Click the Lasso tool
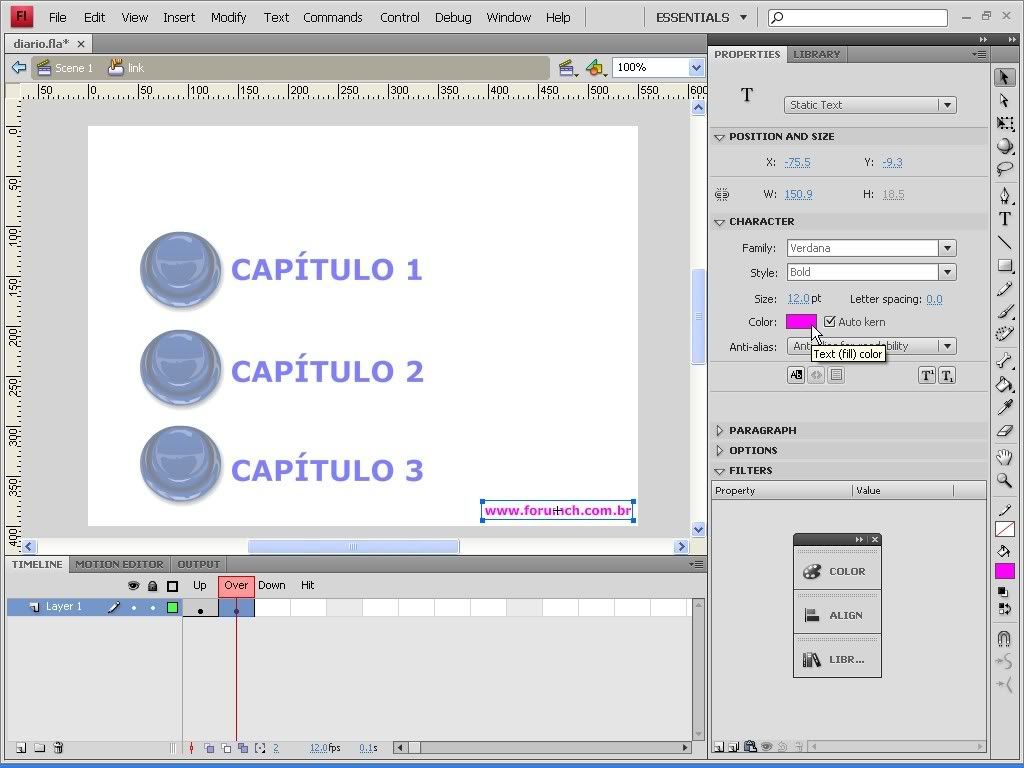The image size is (1024, 768). 1005,169
